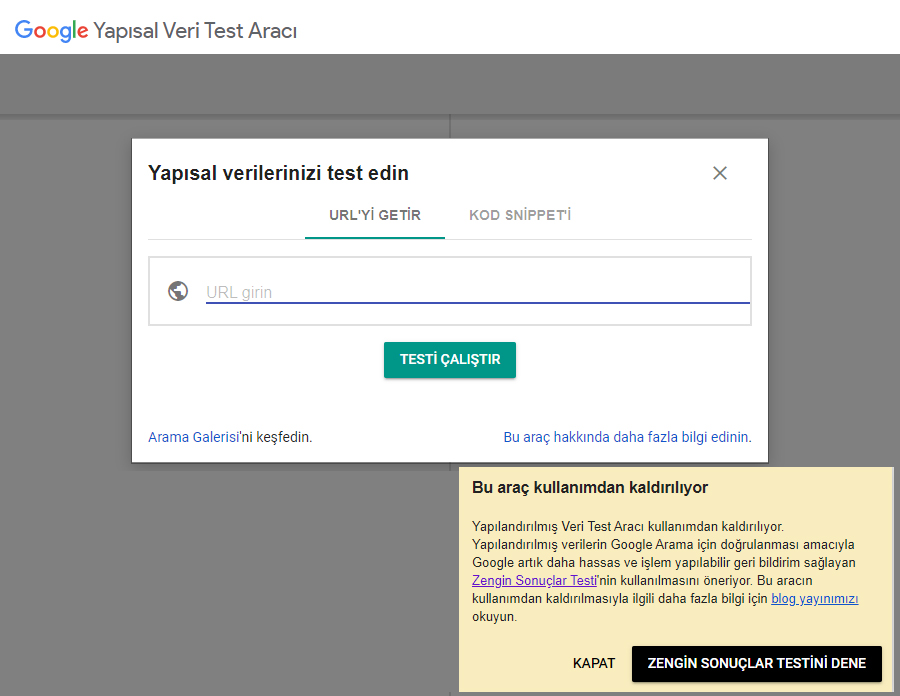The image size is (900, 696).
Task: Click the Yapısal verilerinizi test edin heading
Action: [x=278, y=173]
